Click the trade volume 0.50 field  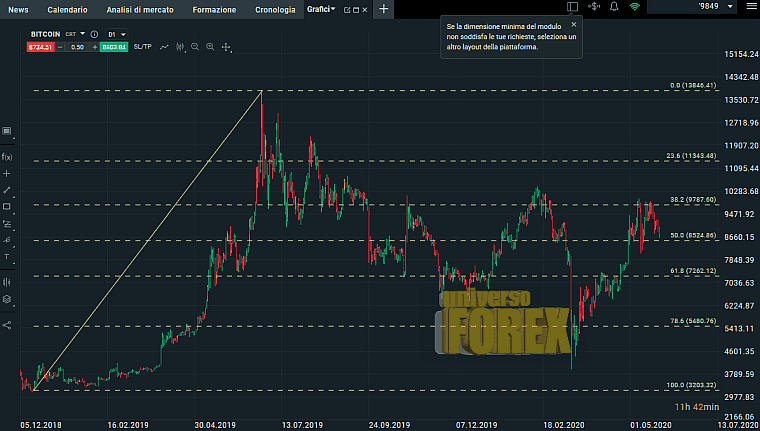[x=77, y=47]
